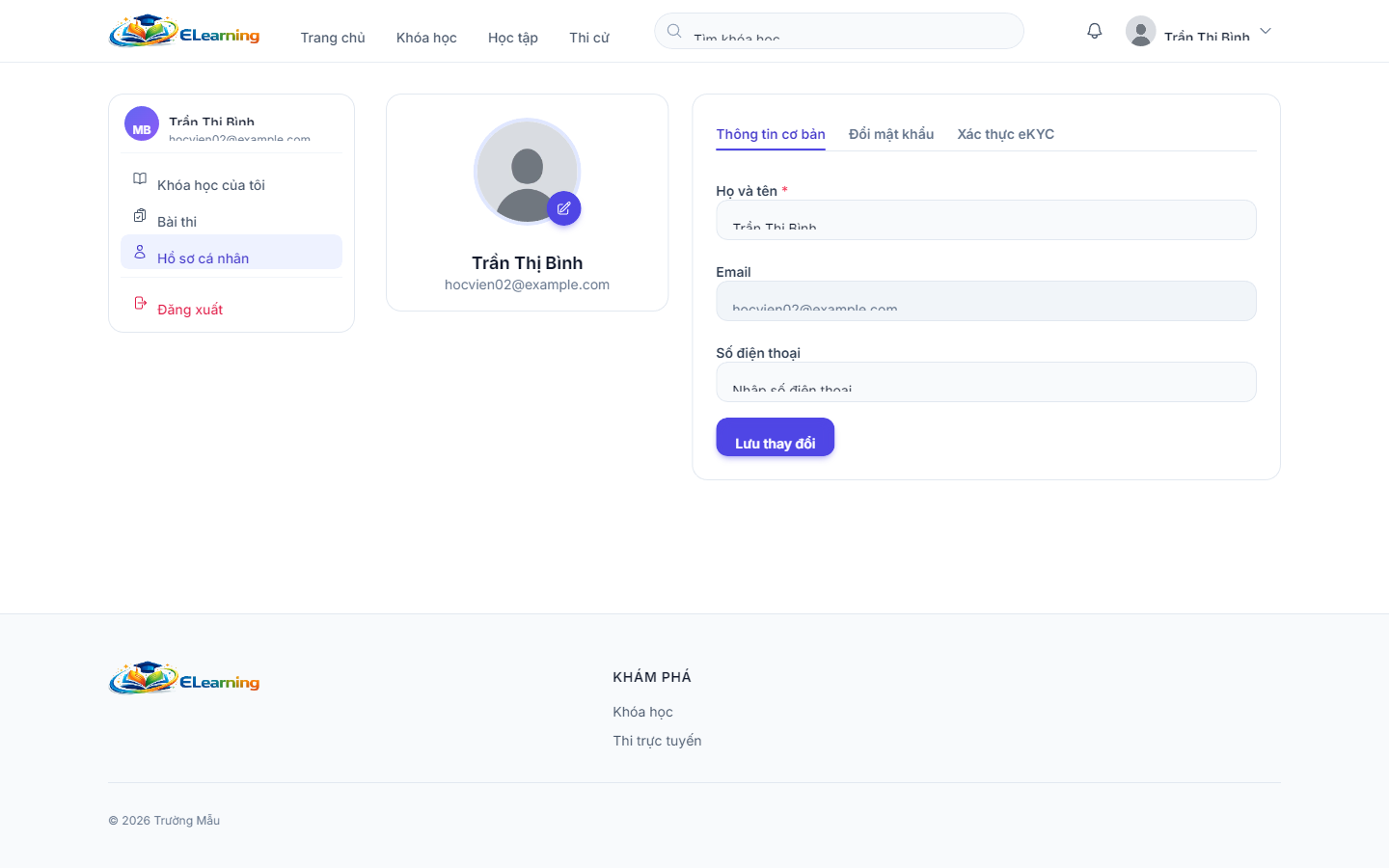Select Khóa học của tôi in the sidebar

coord(231,179)
